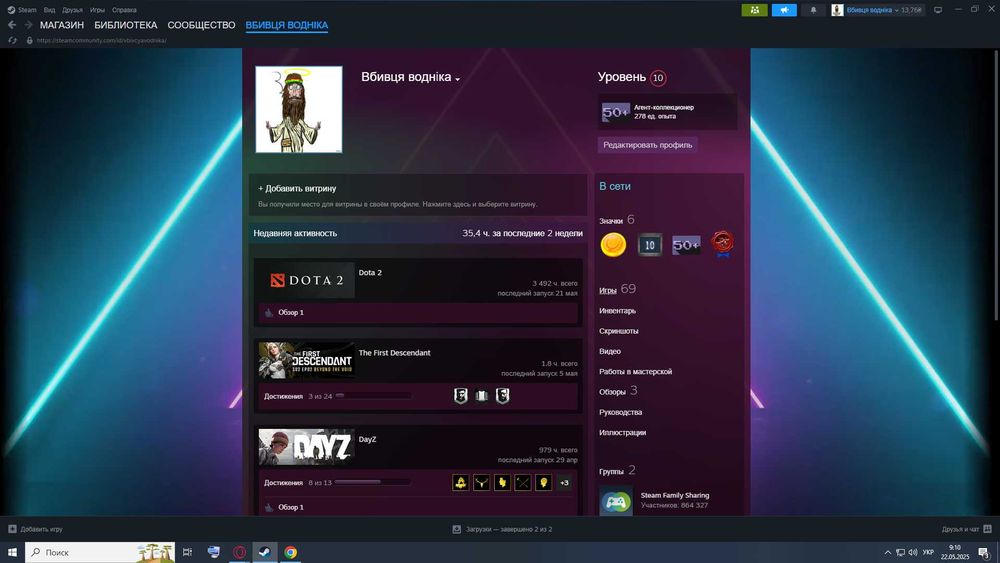Click the DayZ lightbulb achievement icon
Screen dimensions: 1000x563
[543, 483]
